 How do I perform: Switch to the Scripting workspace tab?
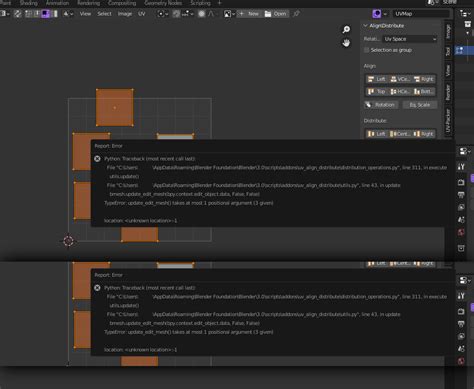coord(200,3)
